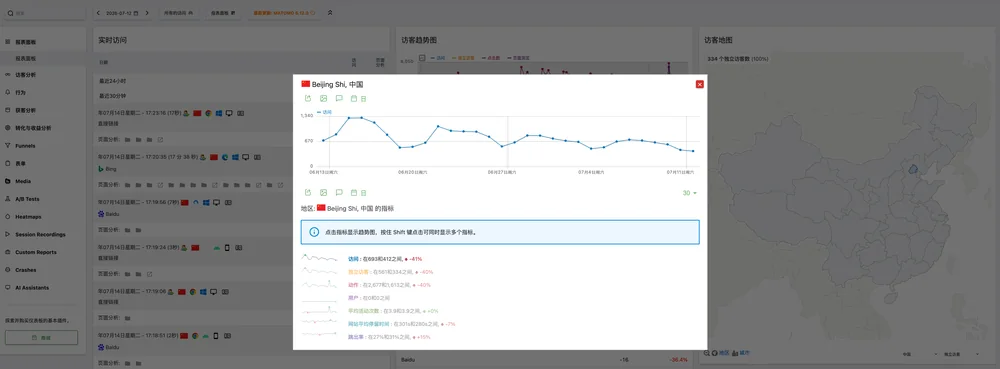This screenshot has width=1000, height=369.
Task: Go to previous date with the left arrow
Action: 98,13
